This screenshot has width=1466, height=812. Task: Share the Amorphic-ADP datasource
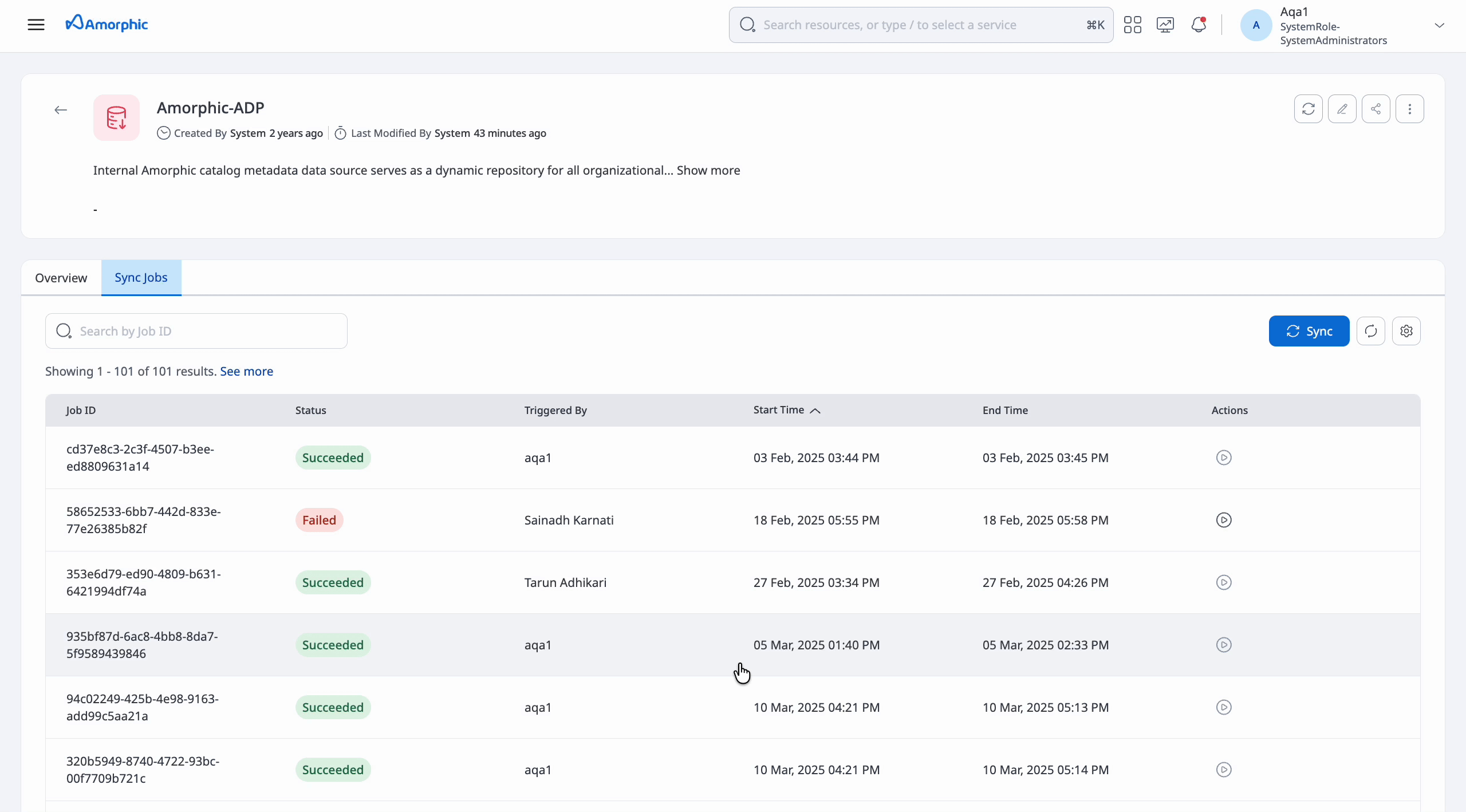coord(1376,109)
